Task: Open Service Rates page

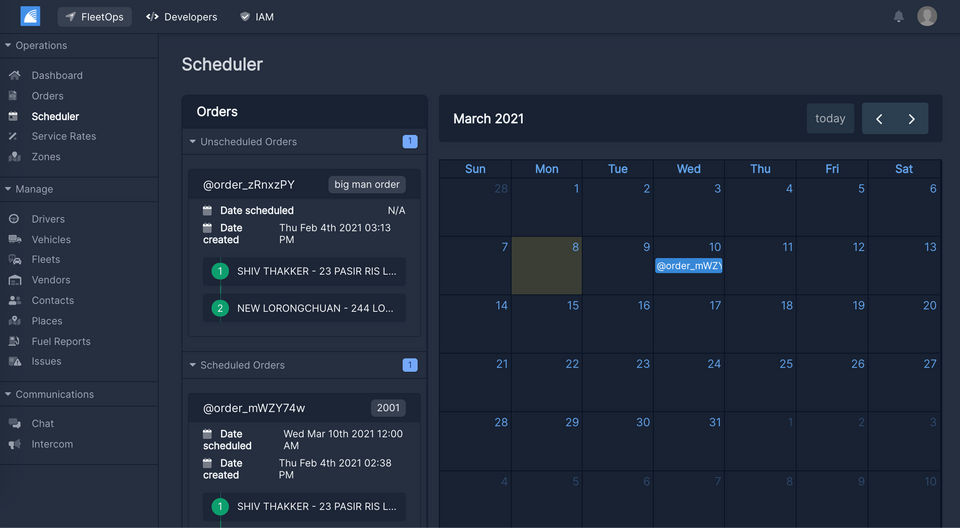Action: (64, 136)
